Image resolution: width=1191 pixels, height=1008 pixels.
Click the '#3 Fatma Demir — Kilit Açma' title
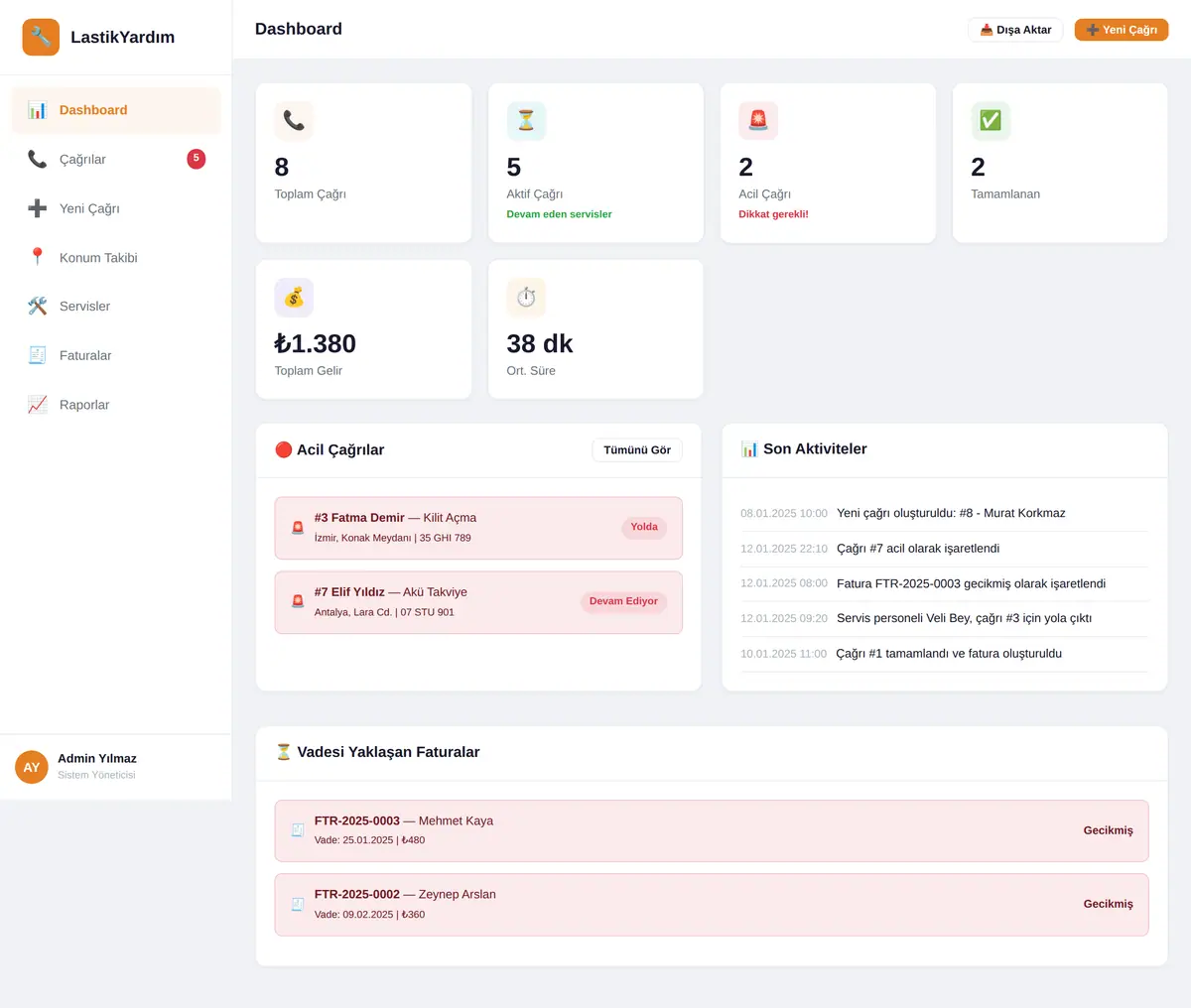point(395,518)
